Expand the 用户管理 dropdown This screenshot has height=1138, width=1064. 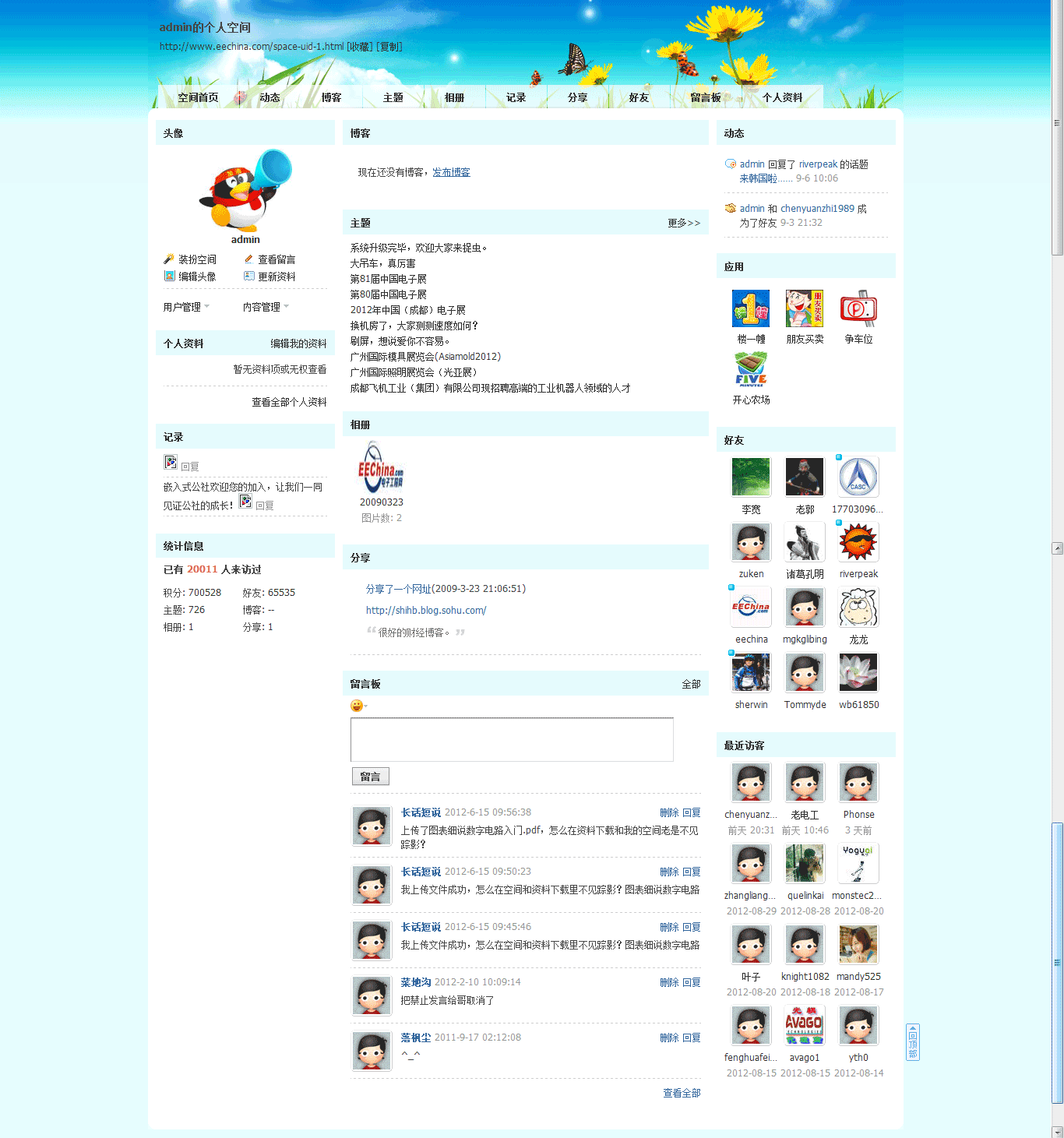point(186,307)
